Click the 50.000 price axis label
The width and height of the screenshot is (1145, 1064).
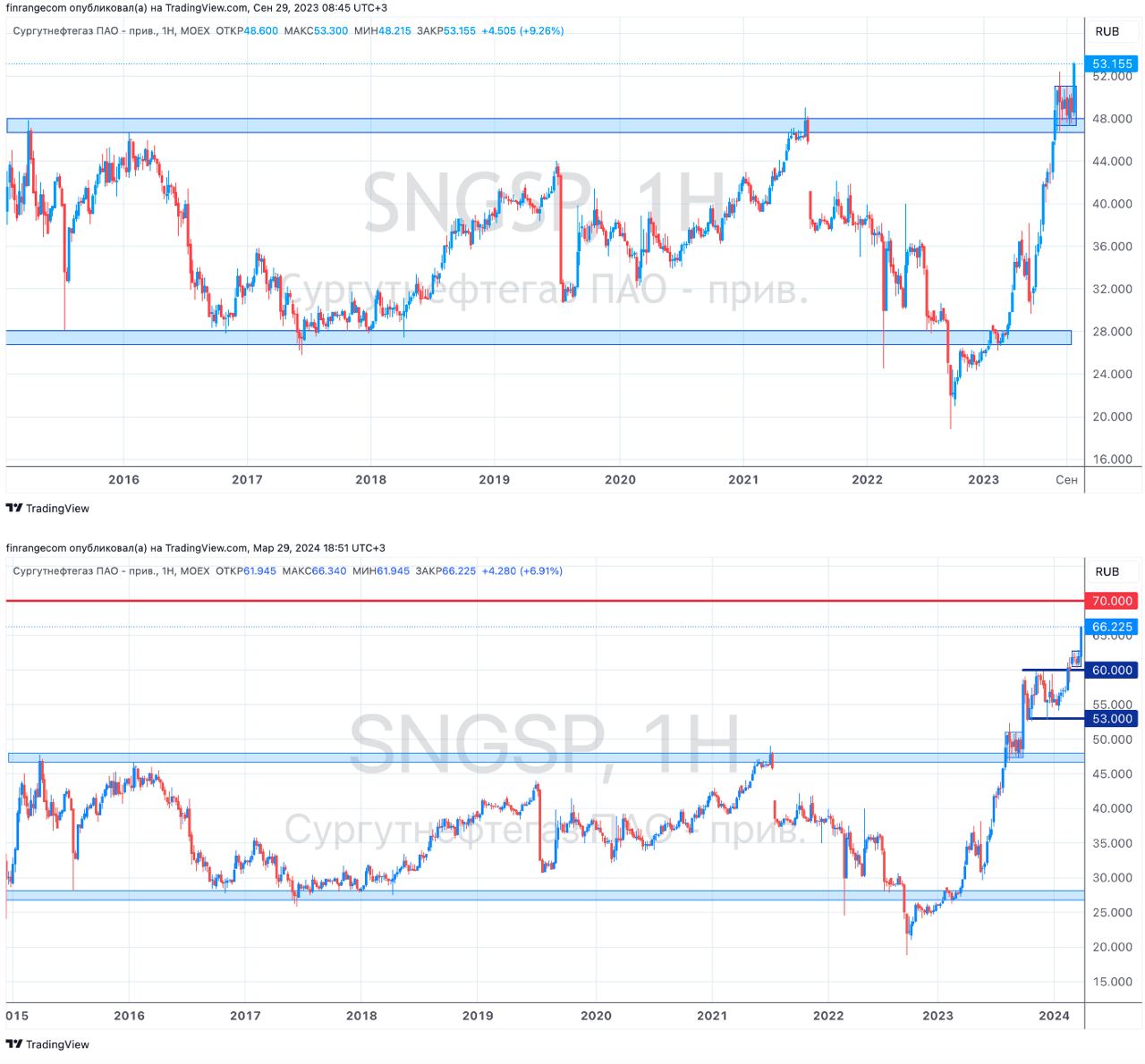1112,739
